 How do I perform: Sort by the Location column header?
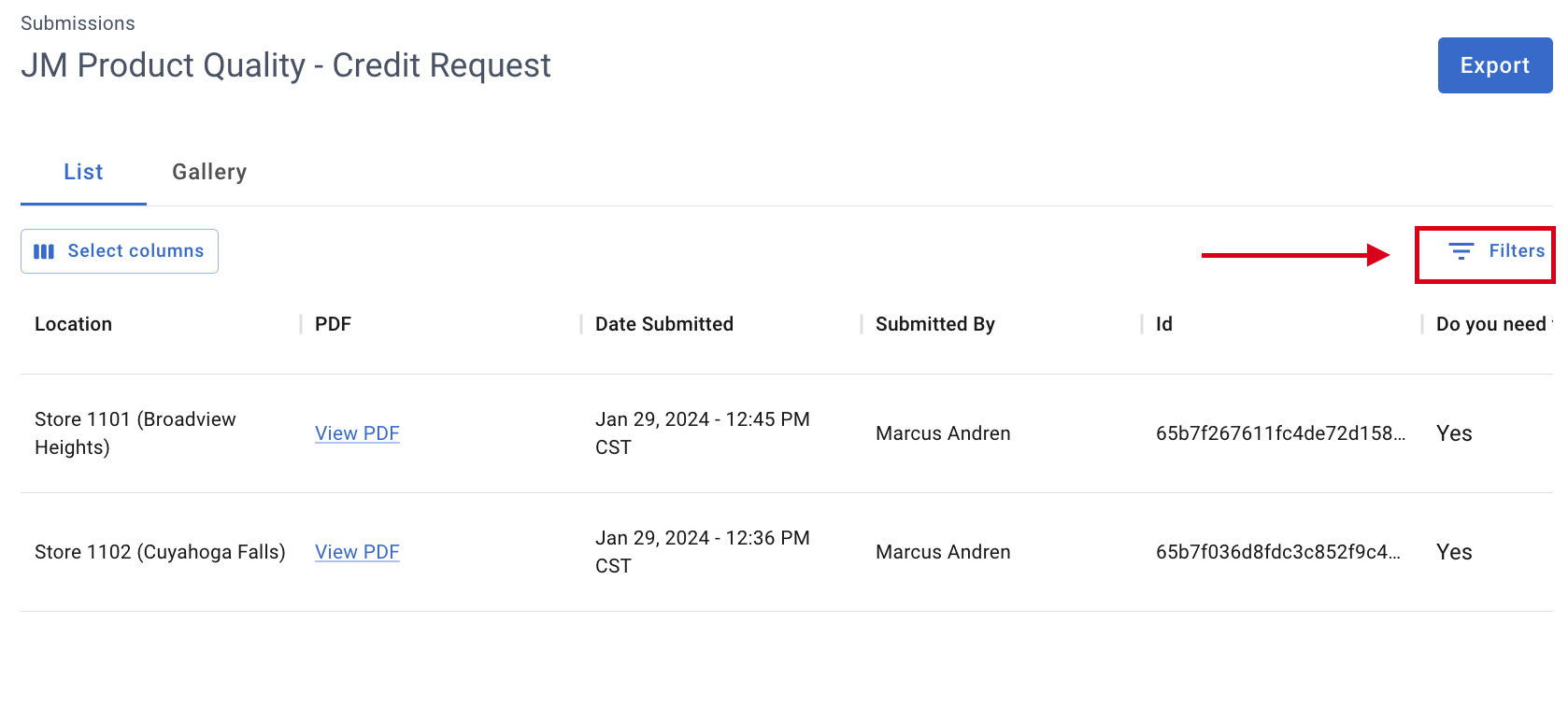pos(73,324)
